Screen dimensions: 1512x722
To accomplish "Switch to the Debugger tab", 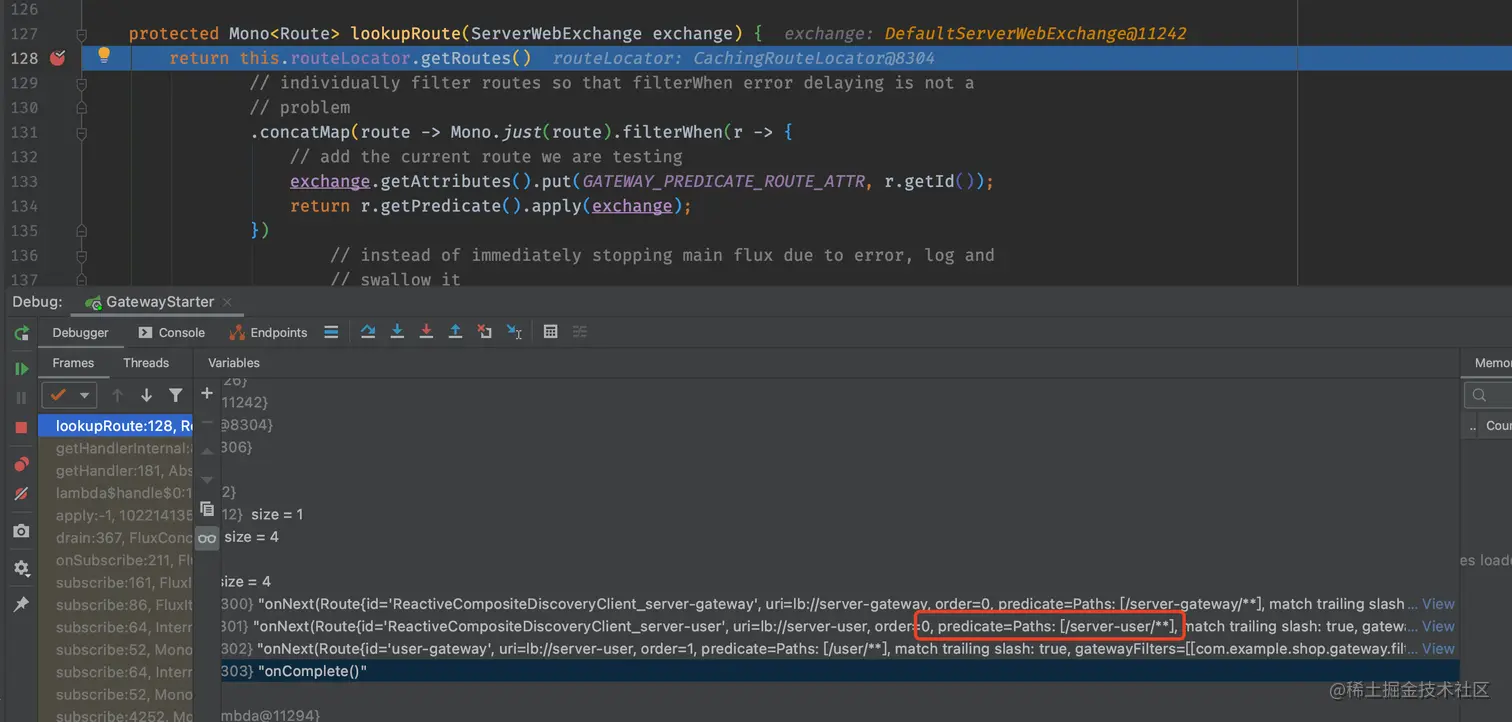I will (x=81, y=333).
